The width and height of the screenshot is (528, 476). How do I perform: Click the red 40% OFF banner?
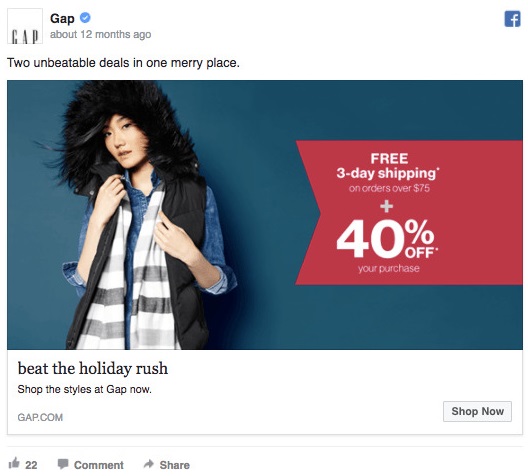click(409, 213)
